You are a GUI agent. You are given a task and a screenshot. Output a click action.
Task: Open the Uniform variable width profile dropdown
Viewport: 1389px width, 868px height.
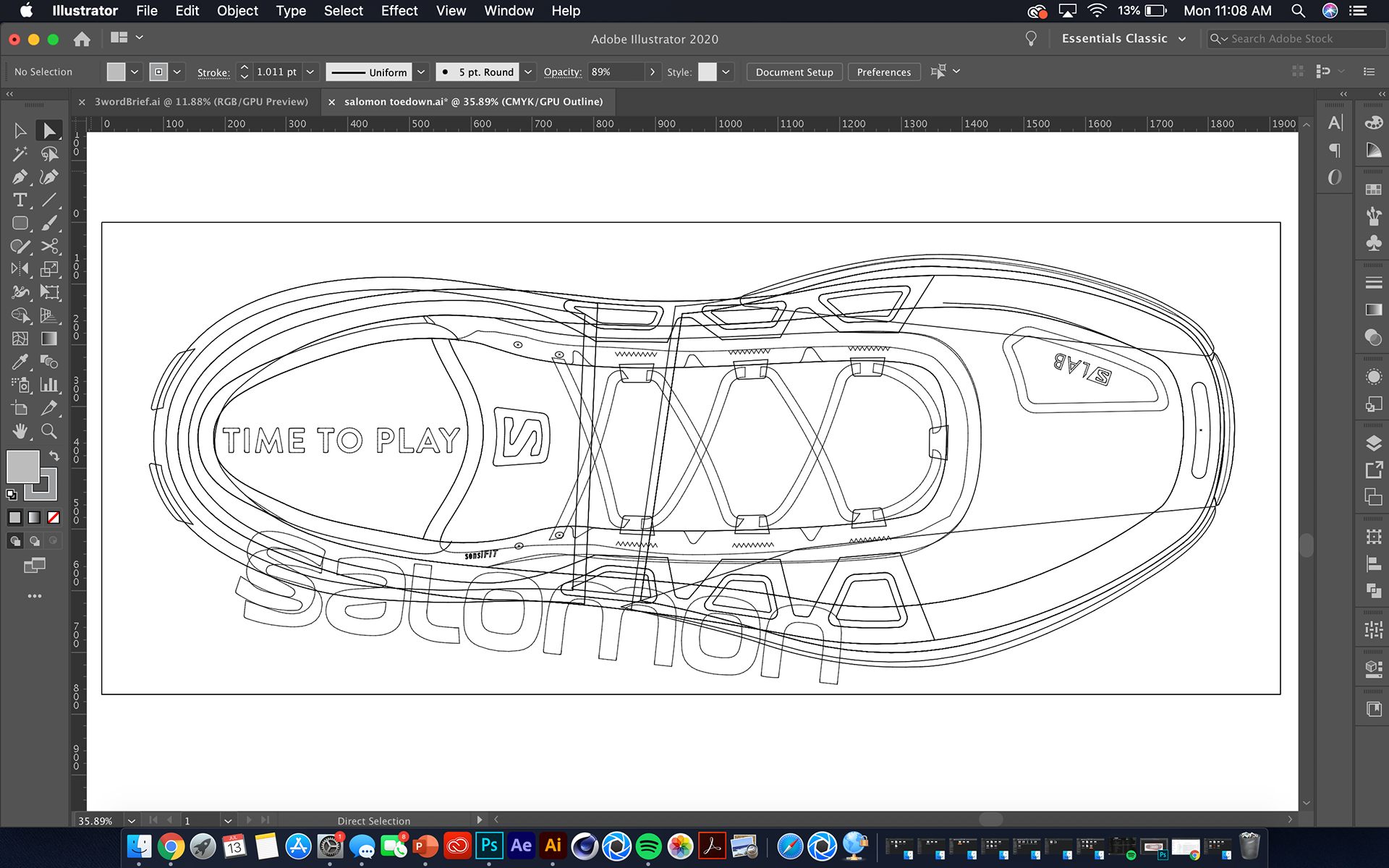tap(421, 72)
